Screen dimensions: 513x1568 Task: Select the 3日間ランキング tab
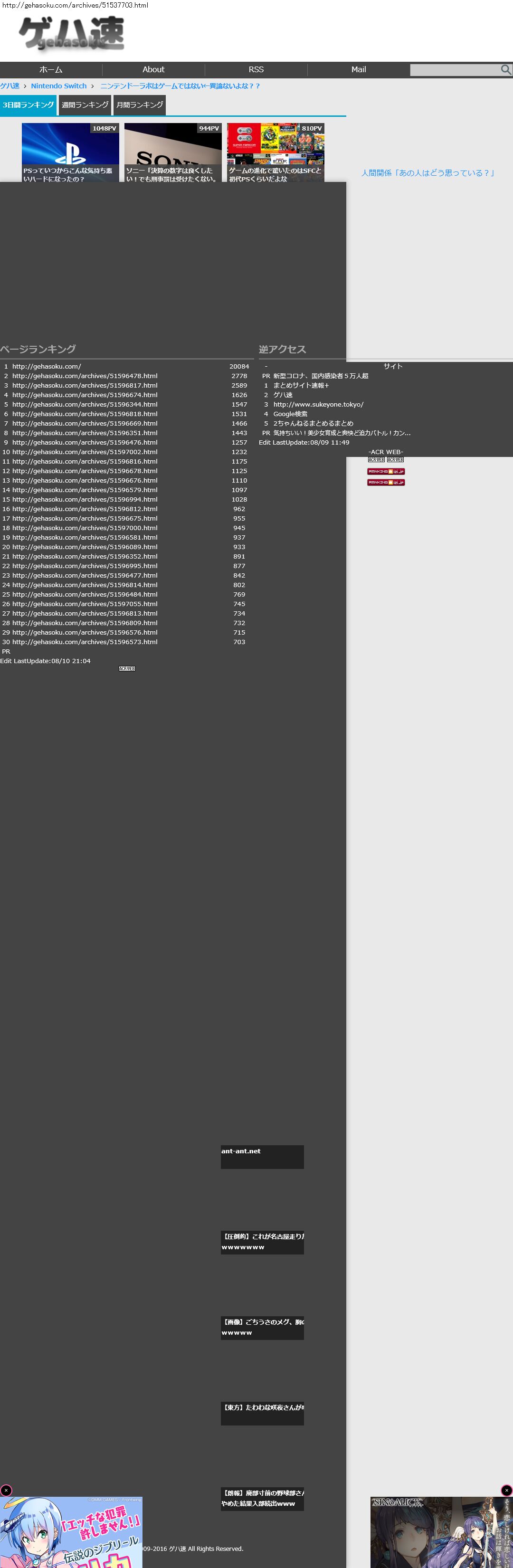tap(28, 105)
